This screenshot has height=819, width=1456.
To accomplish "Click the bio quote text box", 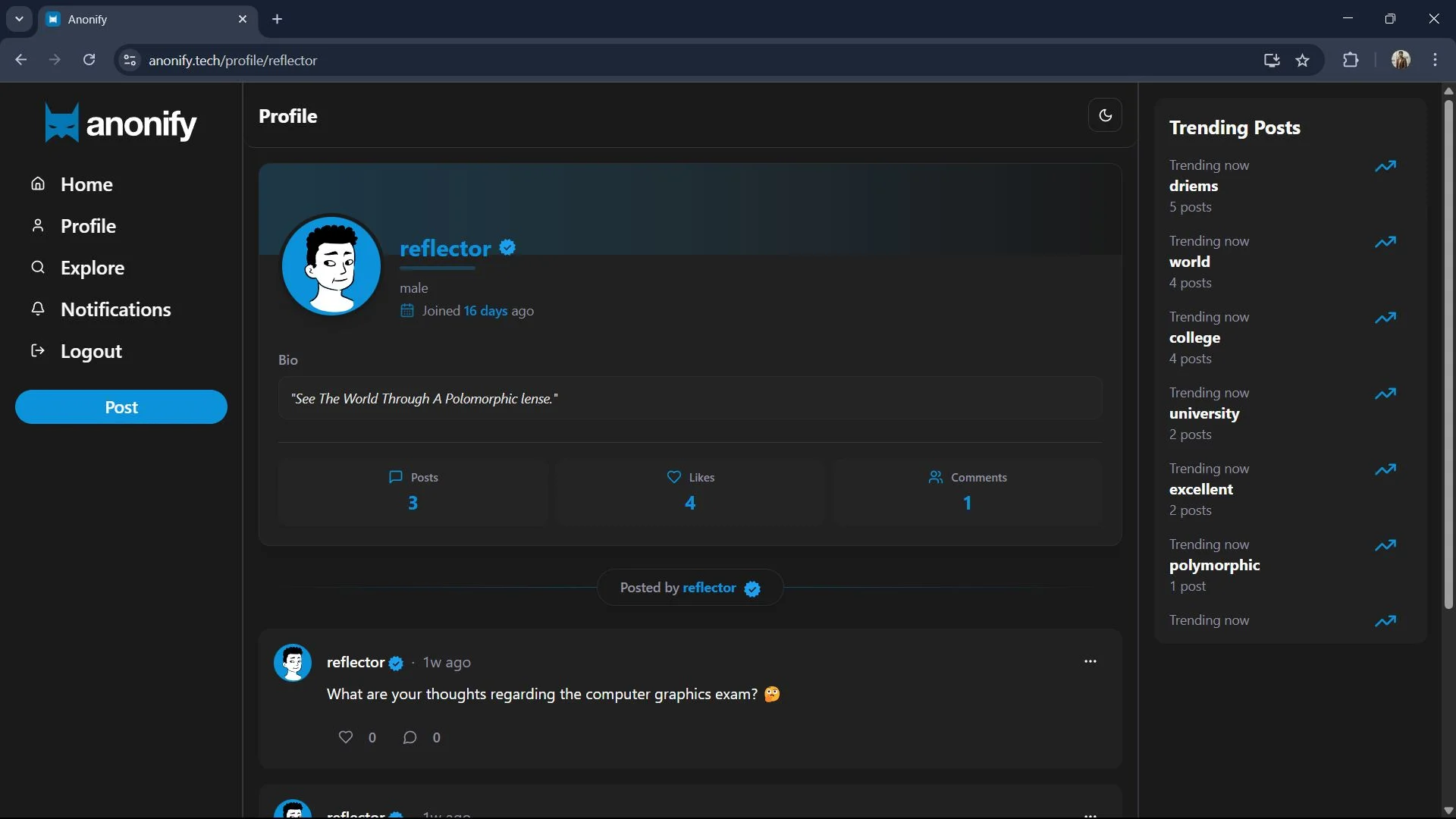I will (690, 398).
